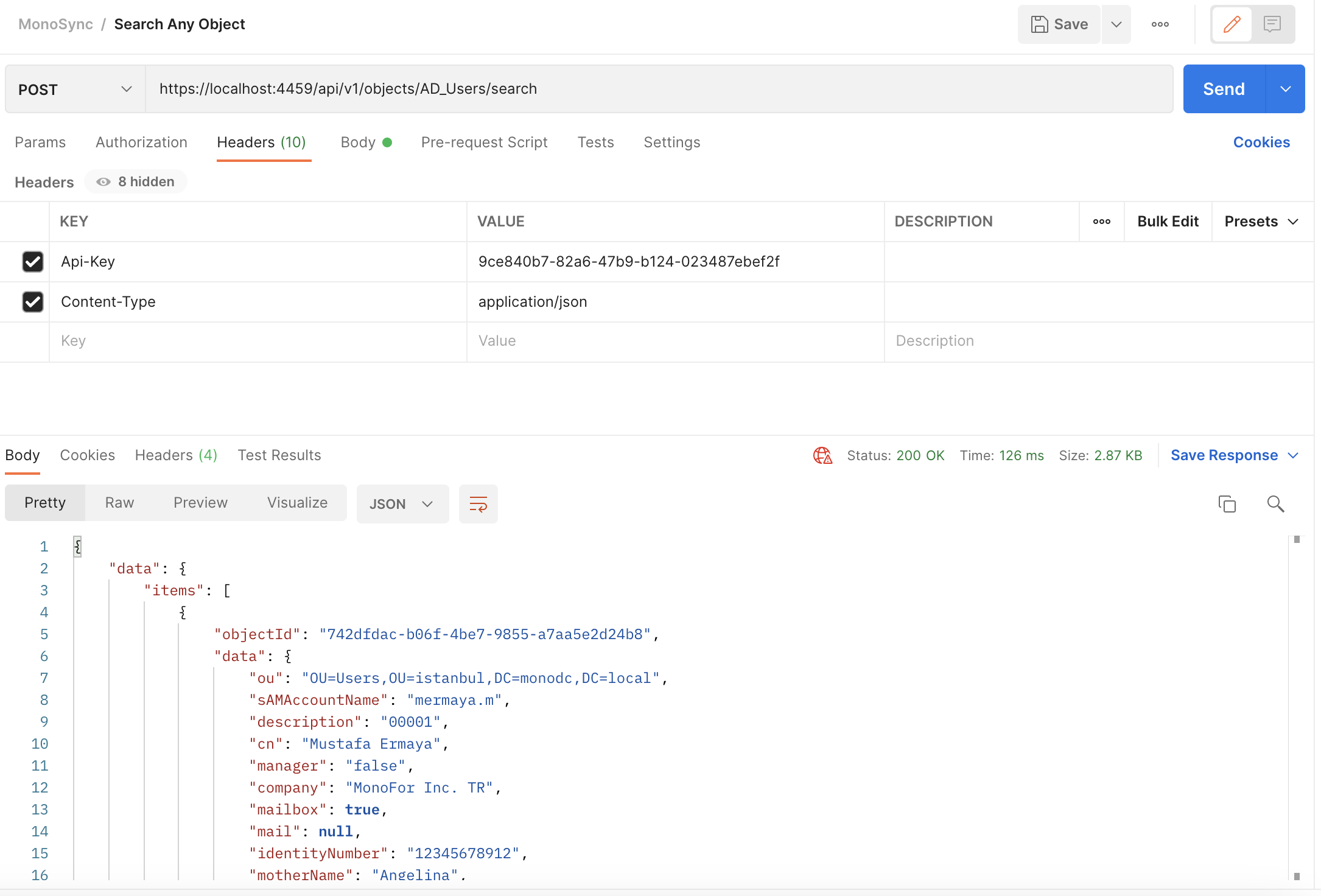Open the Pre-request Script tab
The height and width of the screenshot is (896, 1321).
pos(484,142)
